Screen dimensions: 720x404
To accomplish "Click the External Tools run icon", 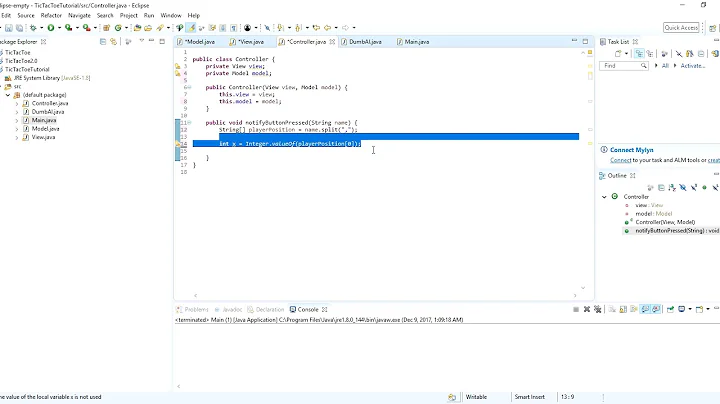I will tap(86, 28).
